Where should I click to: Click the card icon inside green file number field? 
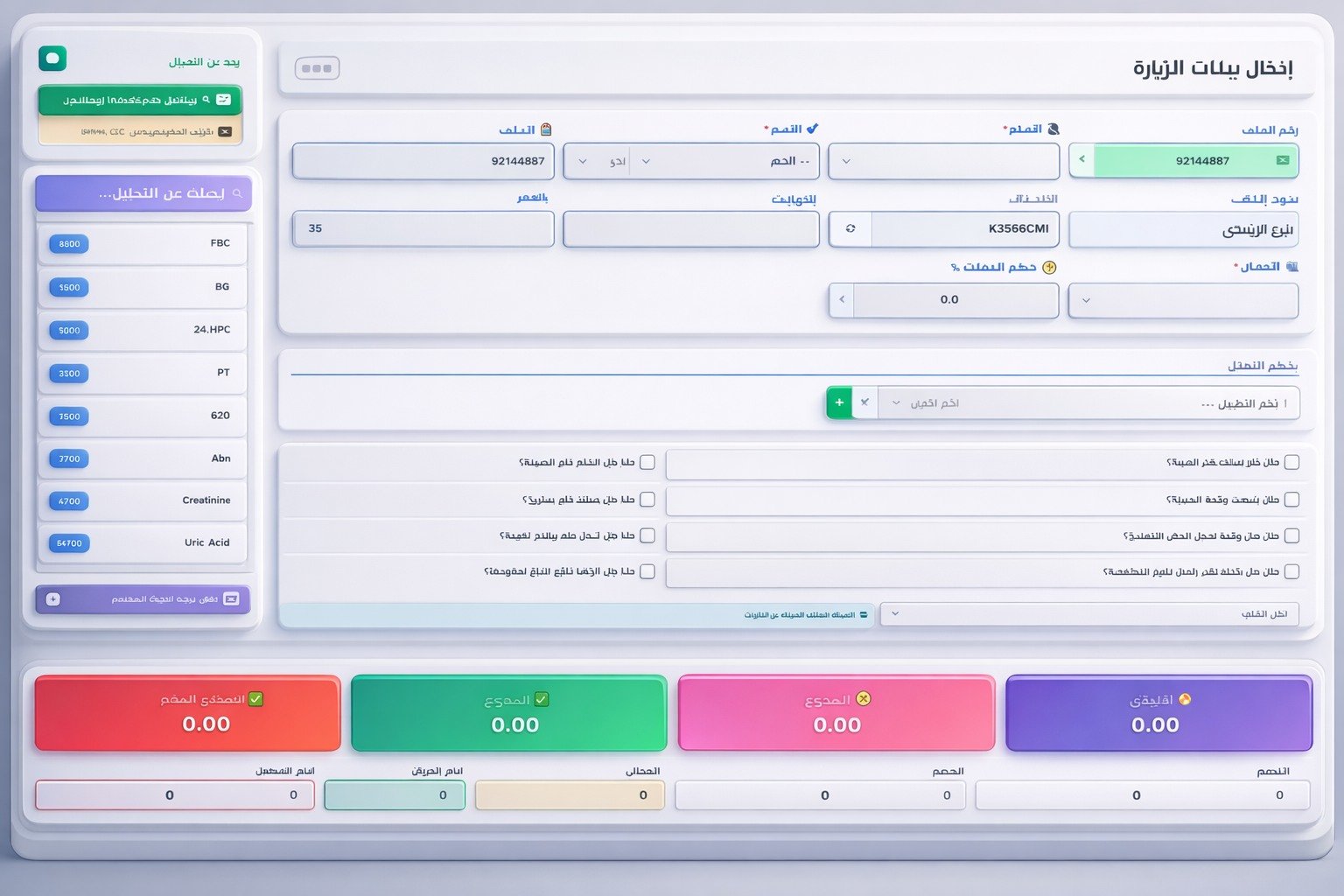pos(1283,160)
